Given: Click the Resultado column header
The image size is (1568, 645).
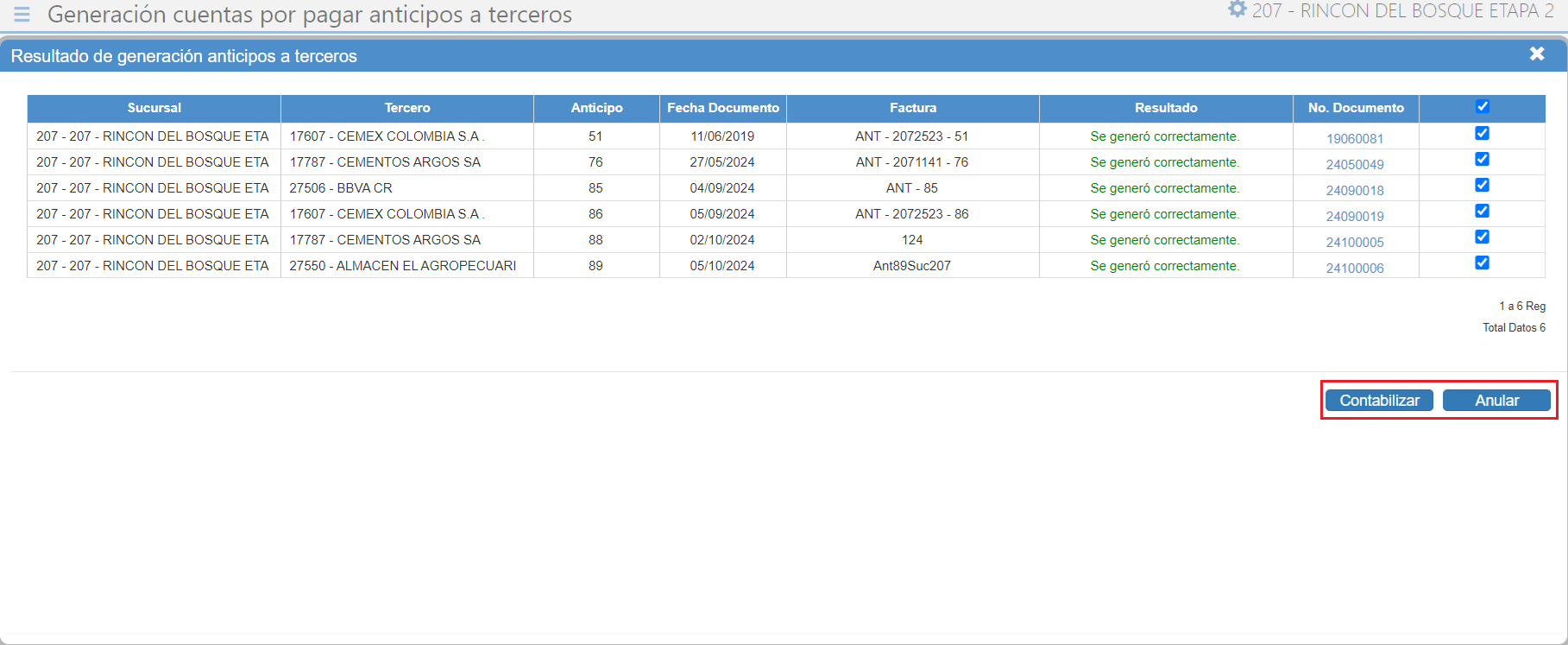Looking at the screenshot, I should [1166, 108].
